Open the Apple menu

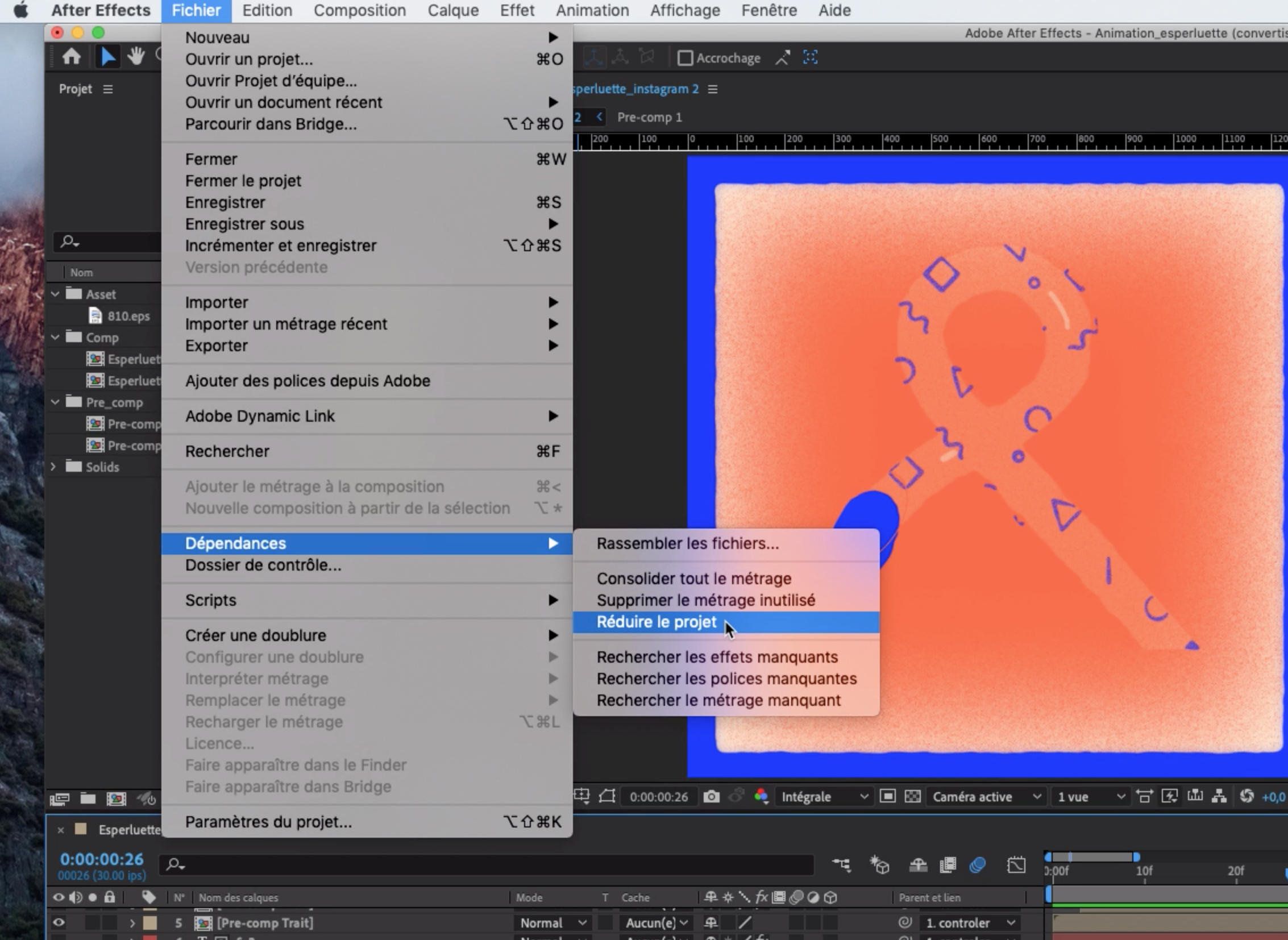pos(20,10)
